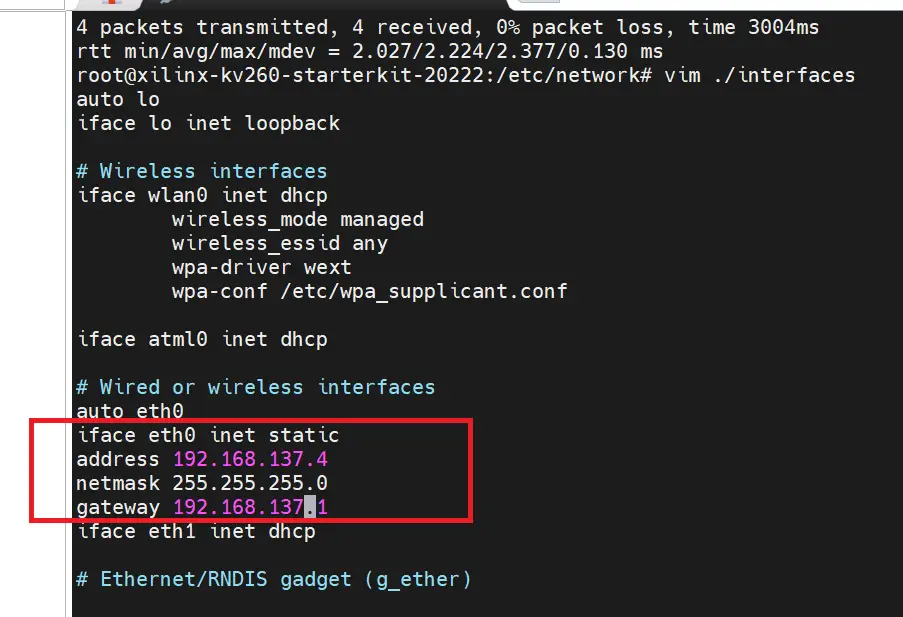Click the vim cursor block in gateway address
903x617 pixels.
[x=310, y=507]
